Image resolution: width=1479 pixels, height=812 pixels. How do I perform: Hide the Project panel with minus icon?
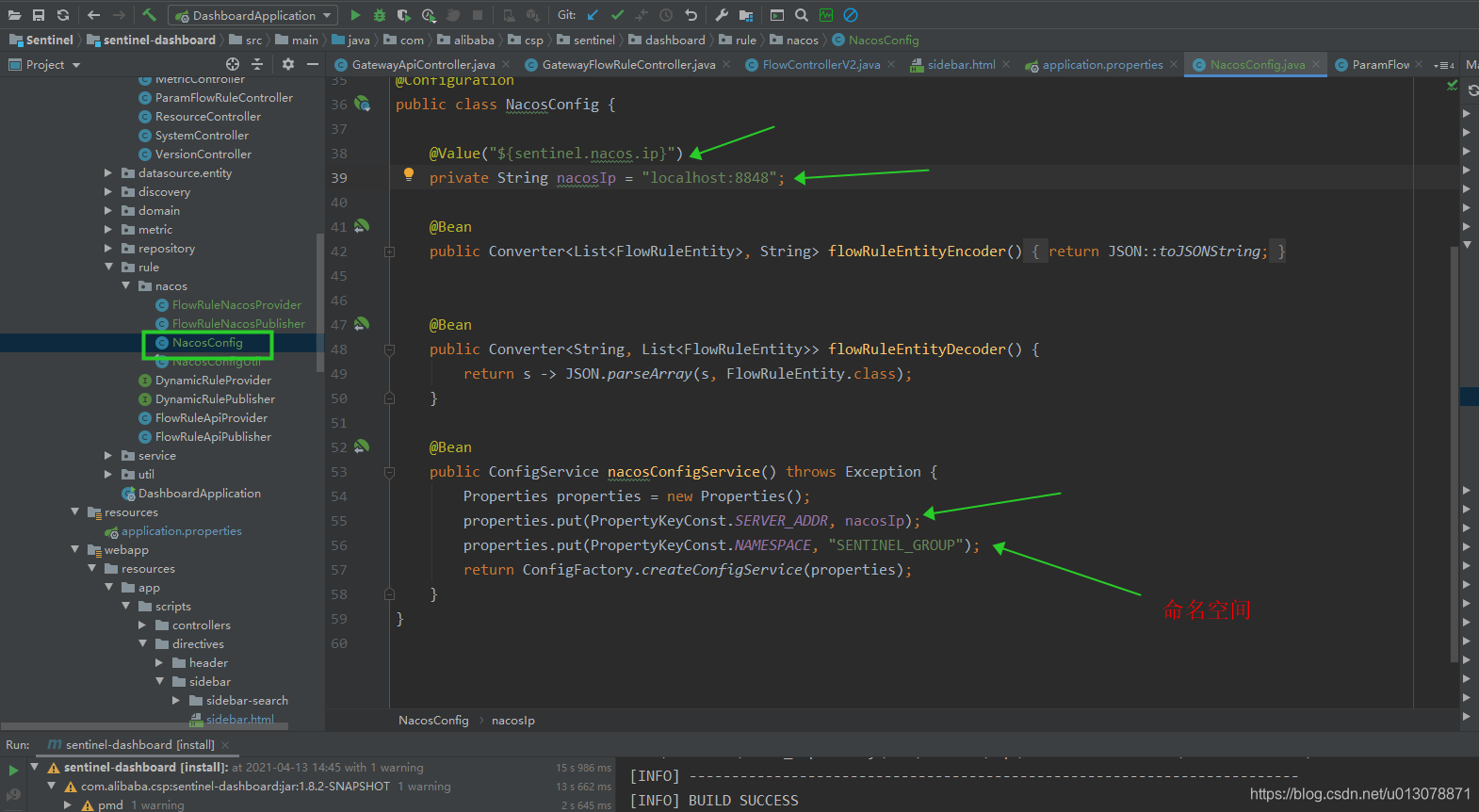click(x=313, y=64)
